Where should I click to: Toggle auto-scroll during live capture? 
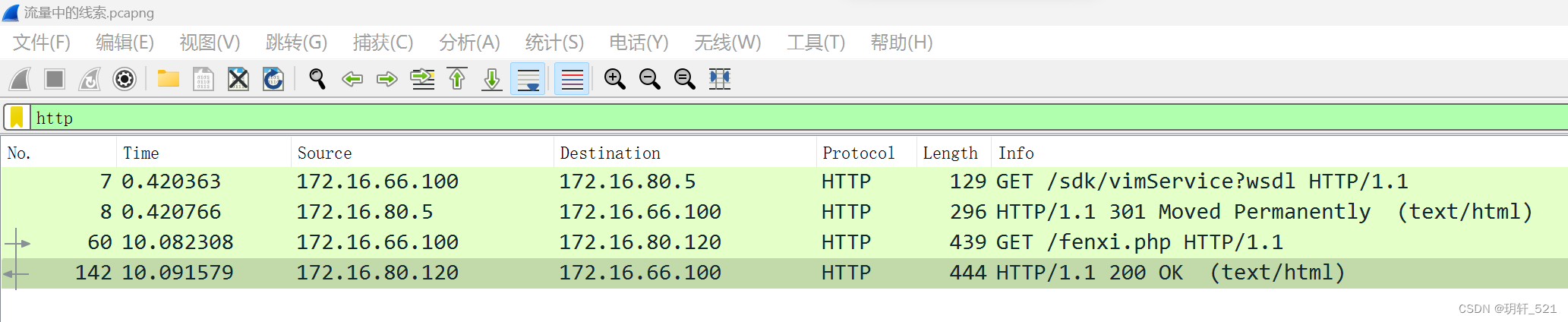[x=528, y=79]
